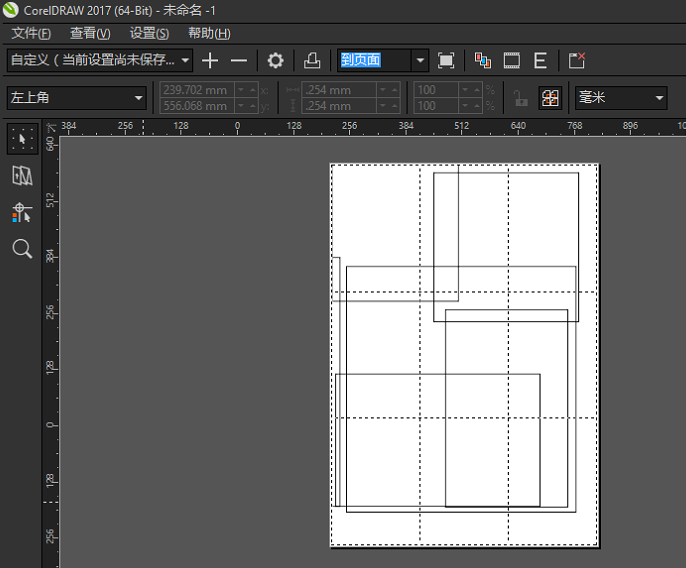Click the y position field 556.068 mm
The image size is (686, 568).
197,106
